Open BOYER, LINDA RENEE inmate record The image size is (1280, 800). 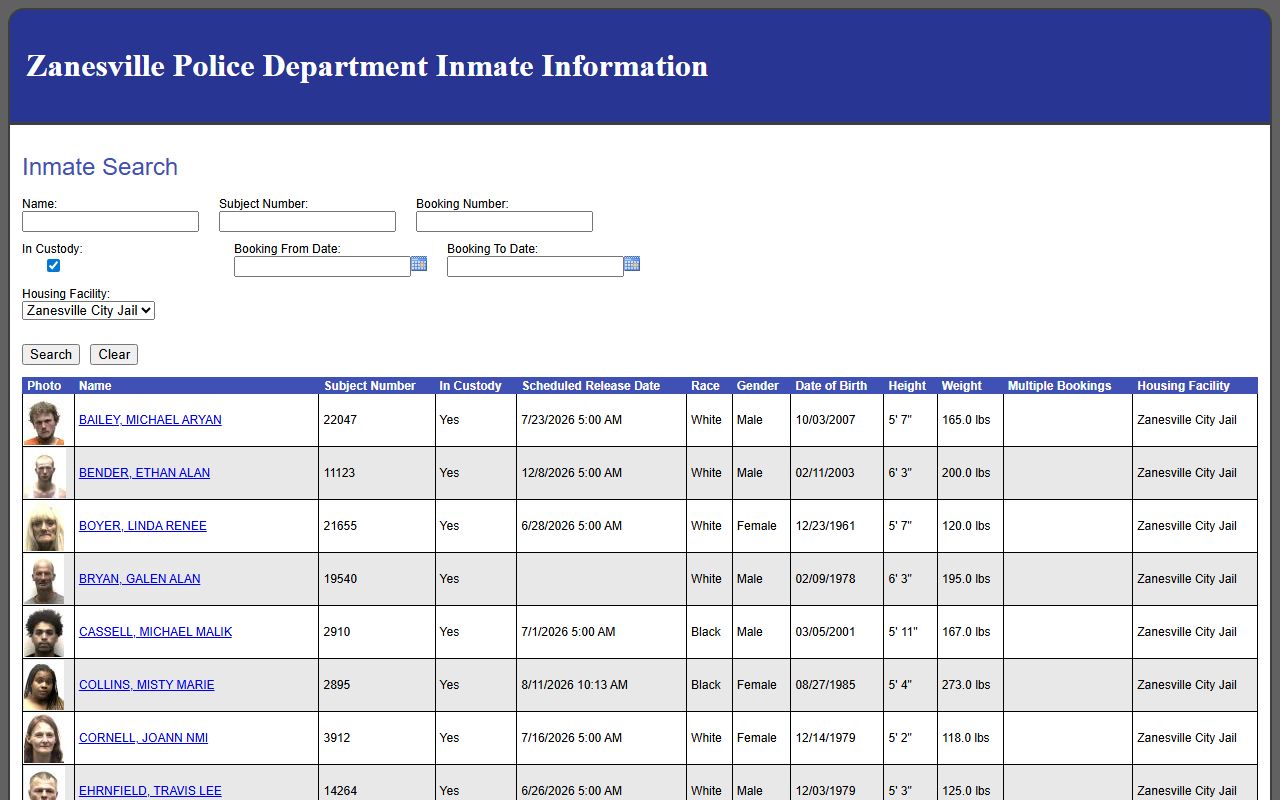click(143, 526)
